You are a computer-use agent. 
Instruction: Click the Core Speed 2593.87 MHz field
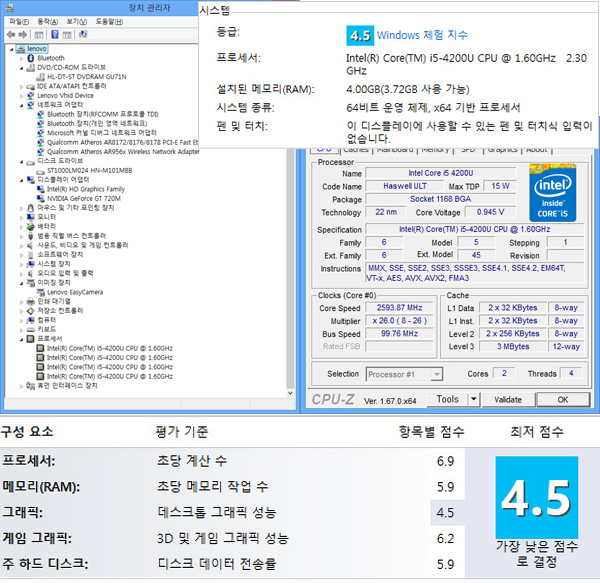click(399, 308)
